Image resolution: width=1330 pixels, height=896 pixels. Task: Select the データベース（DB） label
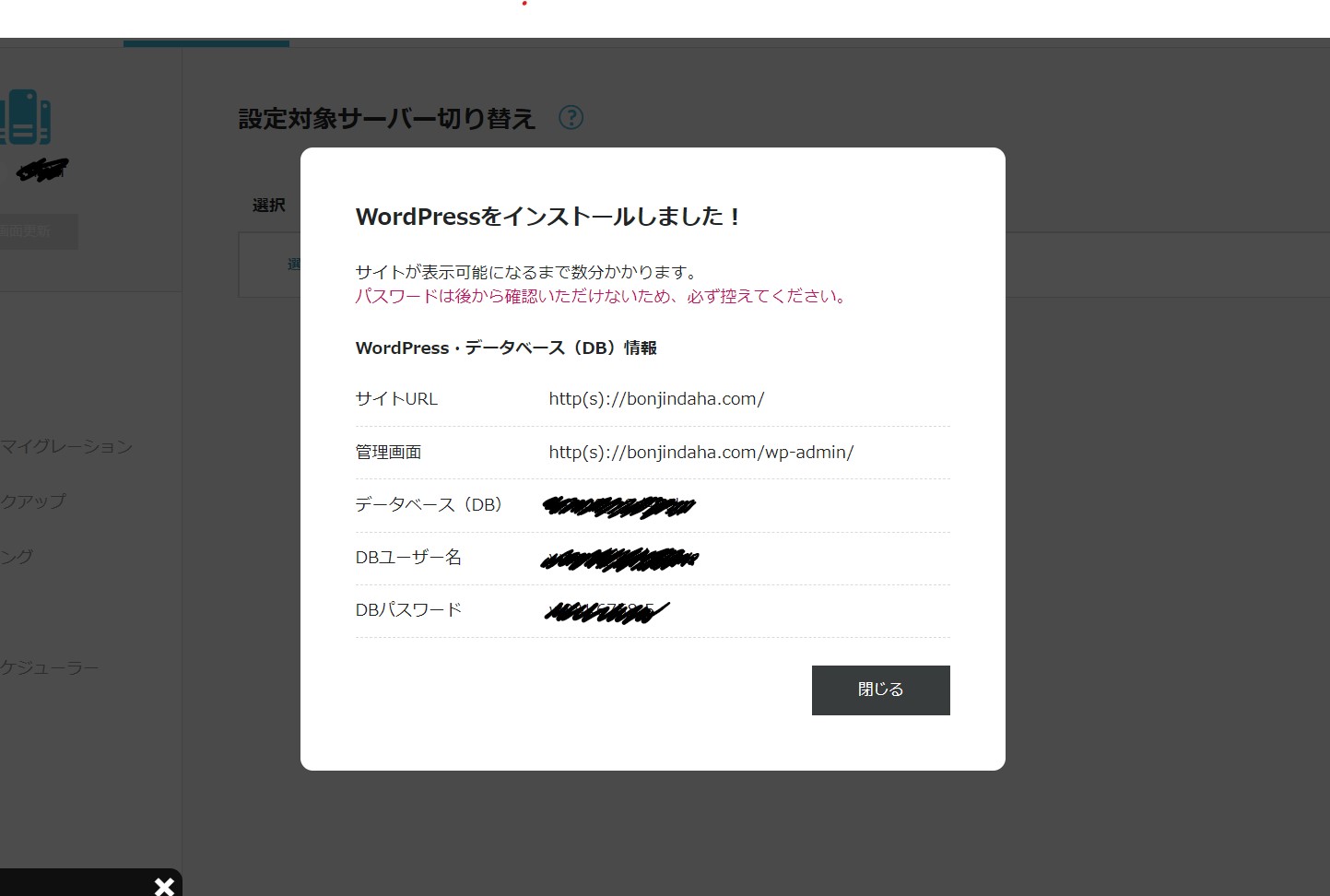[429, 505]
